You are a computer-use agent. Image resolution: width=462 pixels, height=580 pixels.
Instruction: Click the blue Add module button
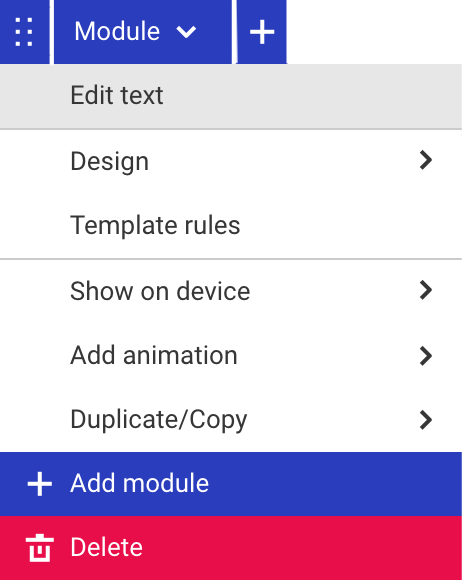[x=231, y=484]
